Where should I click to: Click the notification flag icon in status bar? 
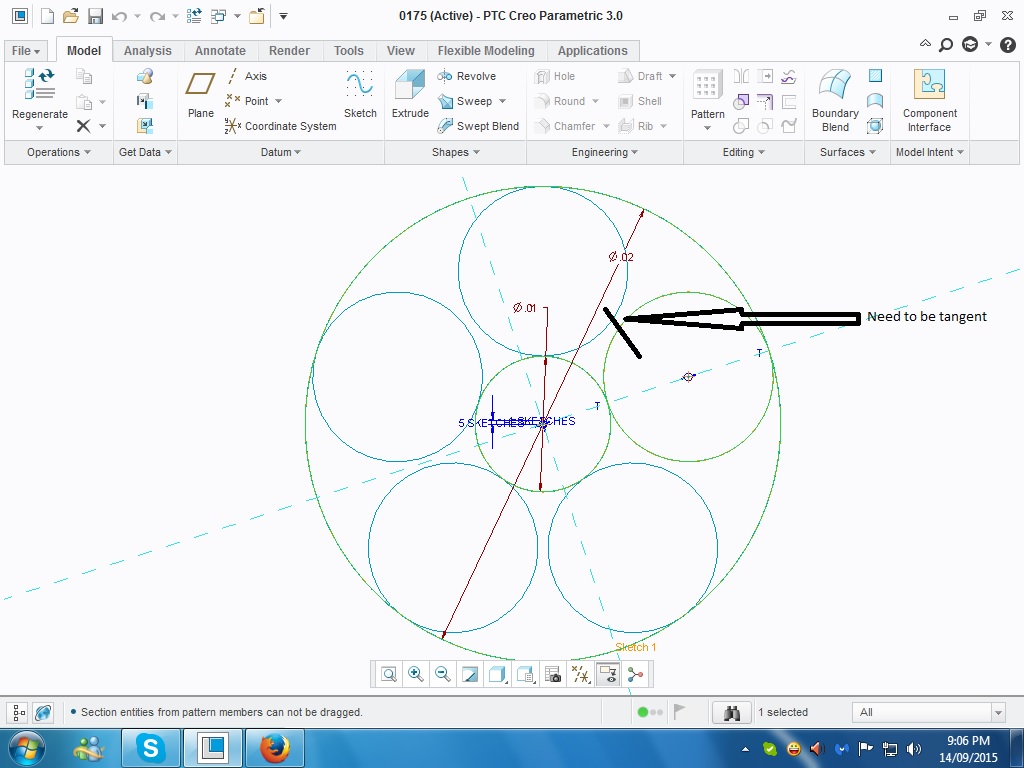679,711
